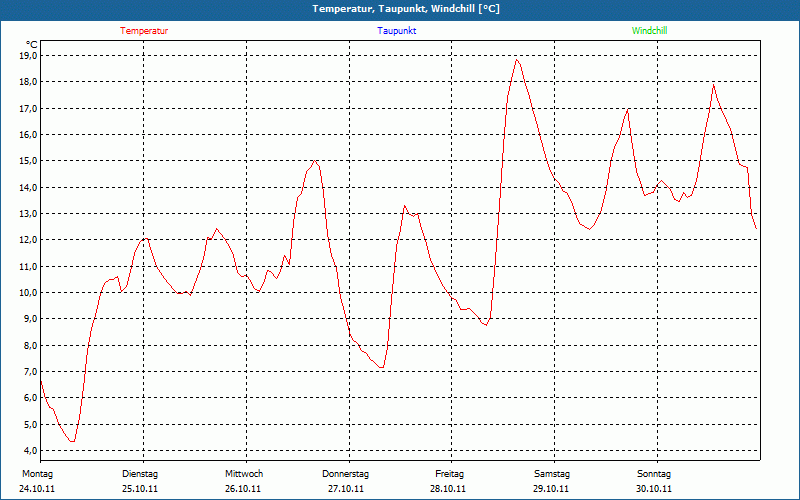
Task: Click the date 29.10.11
Action: click(551, 489)
